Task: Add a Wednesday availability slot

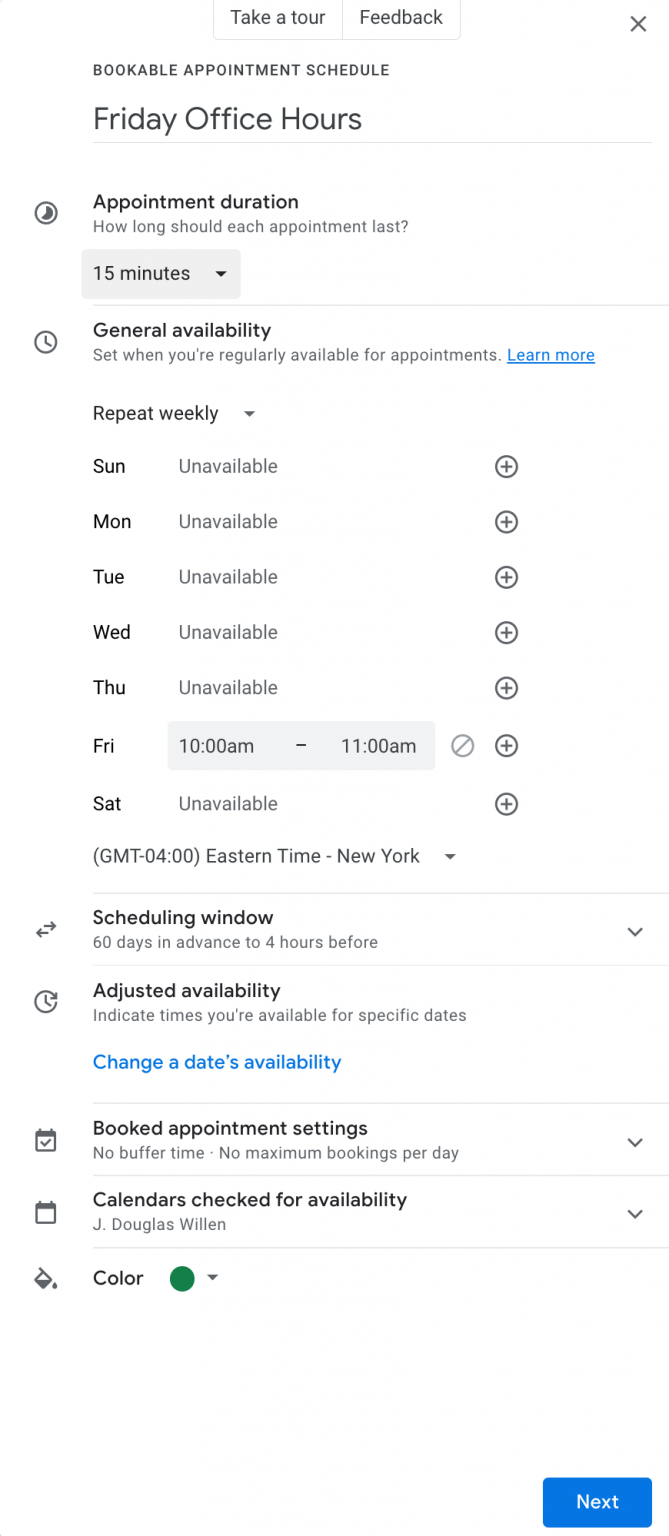Action: pyautogui.click(x=506, y=632)
